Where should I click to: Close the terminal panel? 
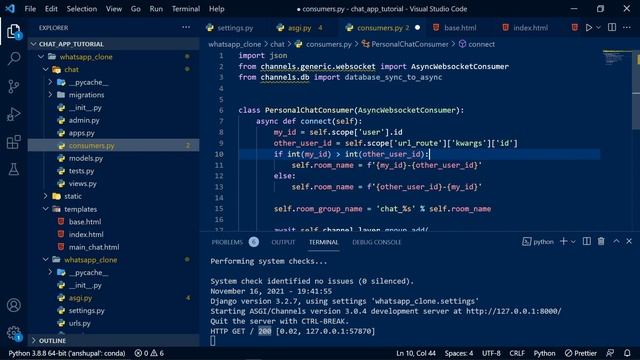click(x=629, y=241)
